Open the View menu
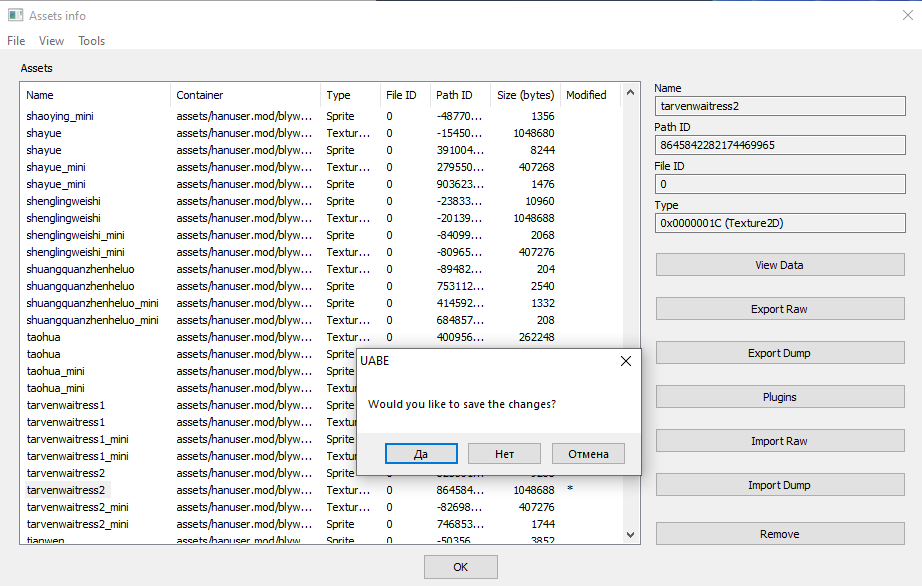The image size is (922, 586). pyautogui.click(x=51, y=41)
